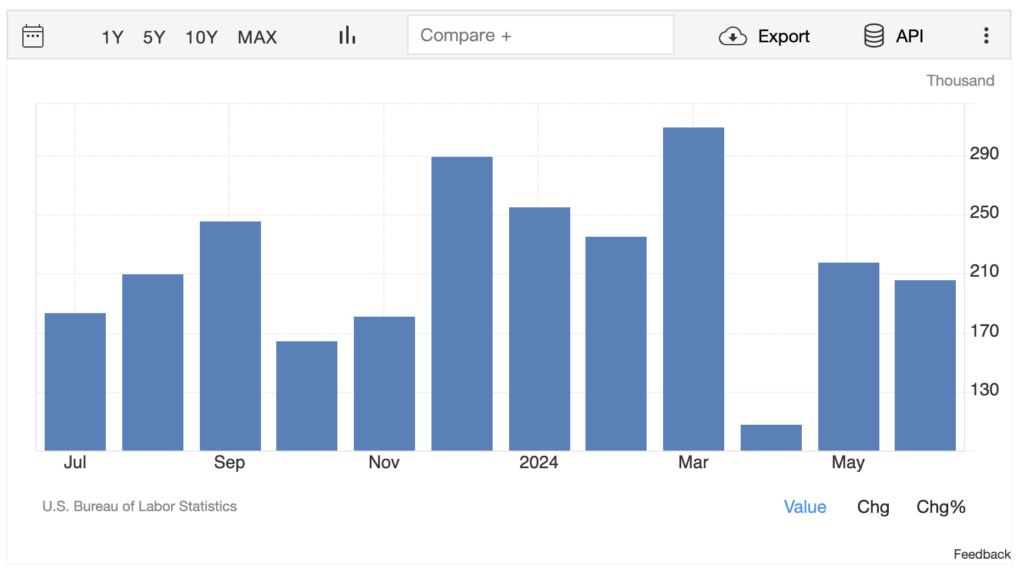Toggle chart to Chg% view
The width and height of the screenshot is (1024, 571).
941,507
